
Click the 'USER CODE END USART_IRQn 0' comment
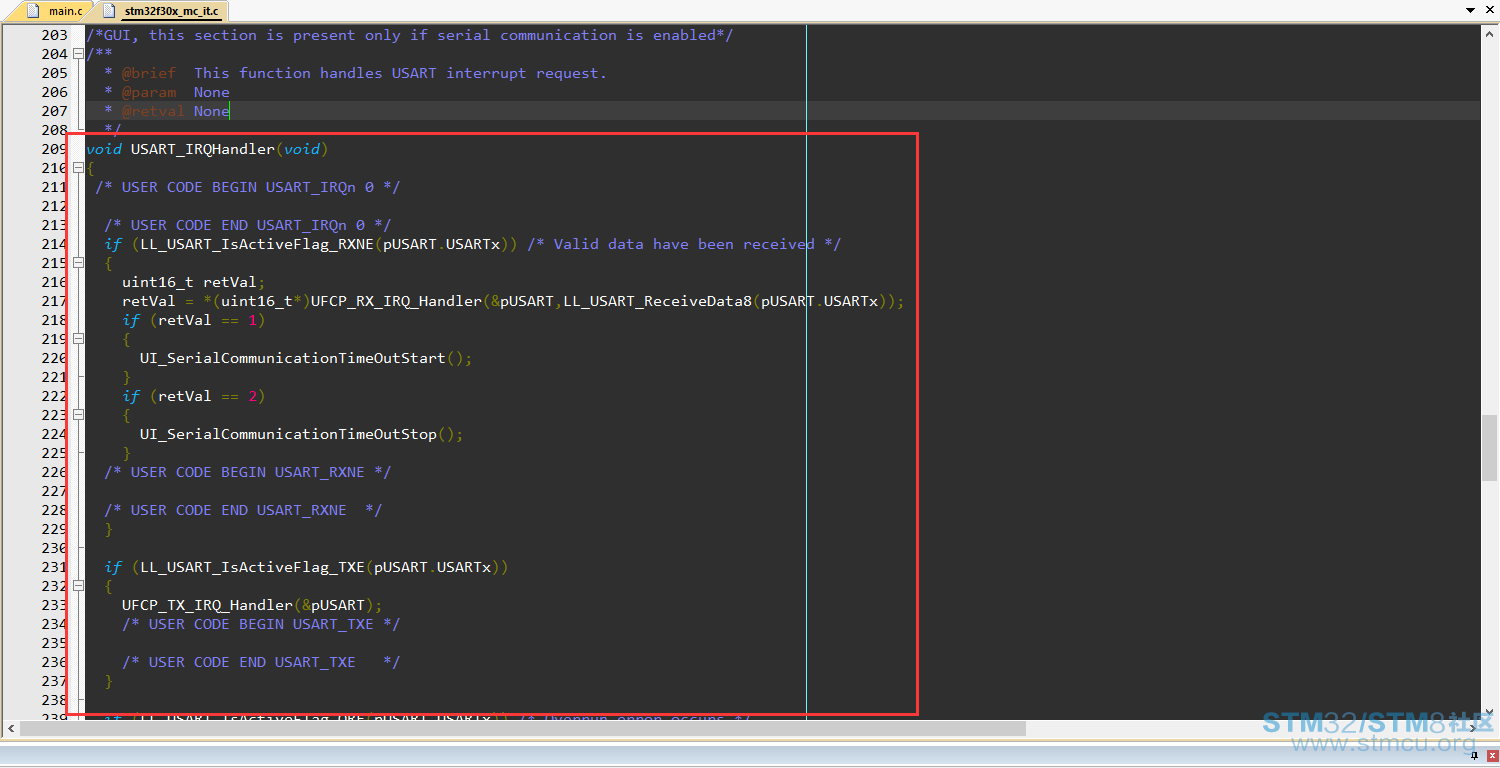click(248, 225)
